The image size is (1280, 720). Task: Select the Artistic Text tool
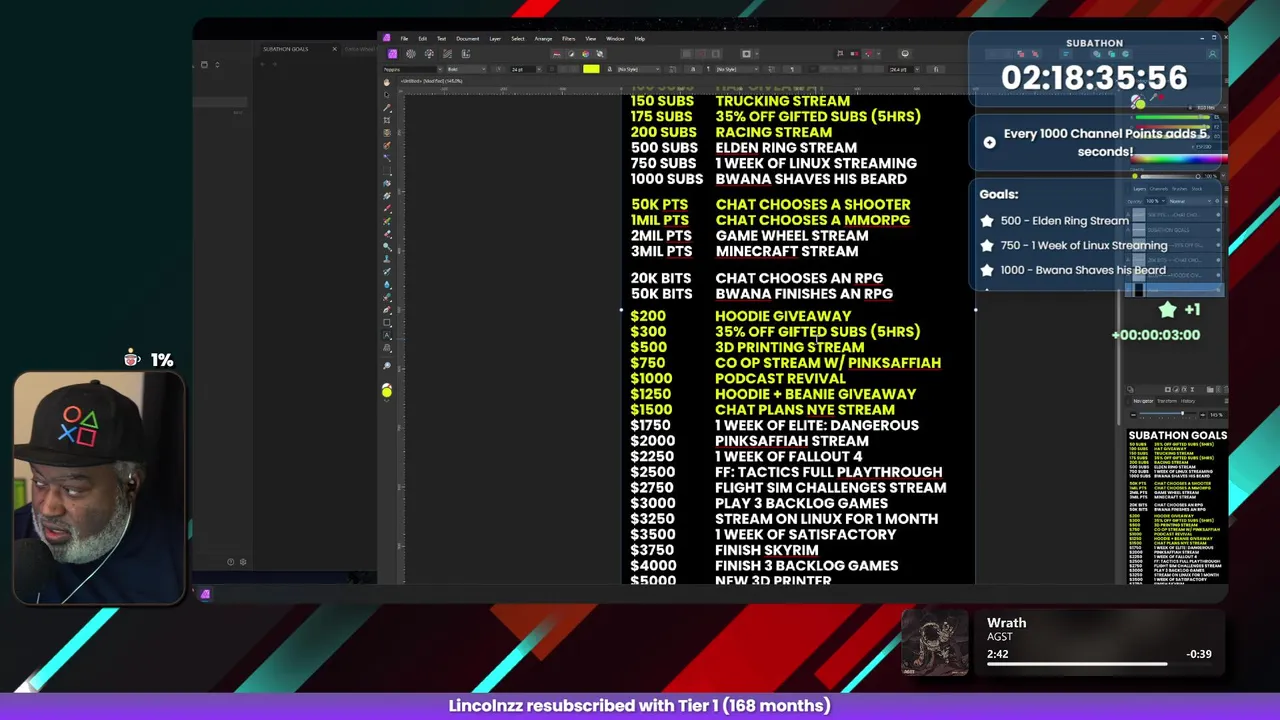click(387, 336)
